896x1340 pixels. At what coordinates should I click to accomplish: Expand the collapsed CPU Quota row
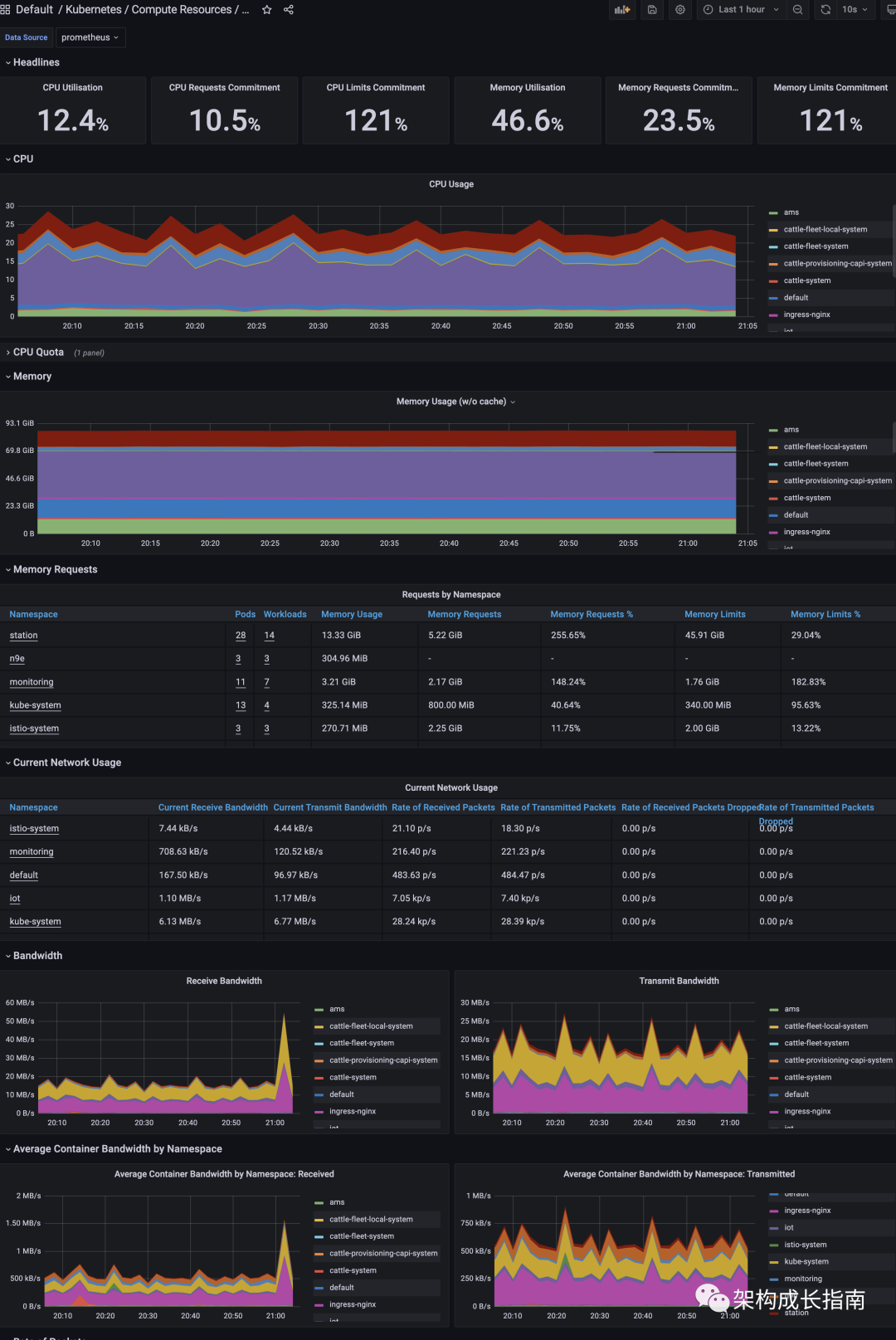pyautogui.click(x=38, y=353)
